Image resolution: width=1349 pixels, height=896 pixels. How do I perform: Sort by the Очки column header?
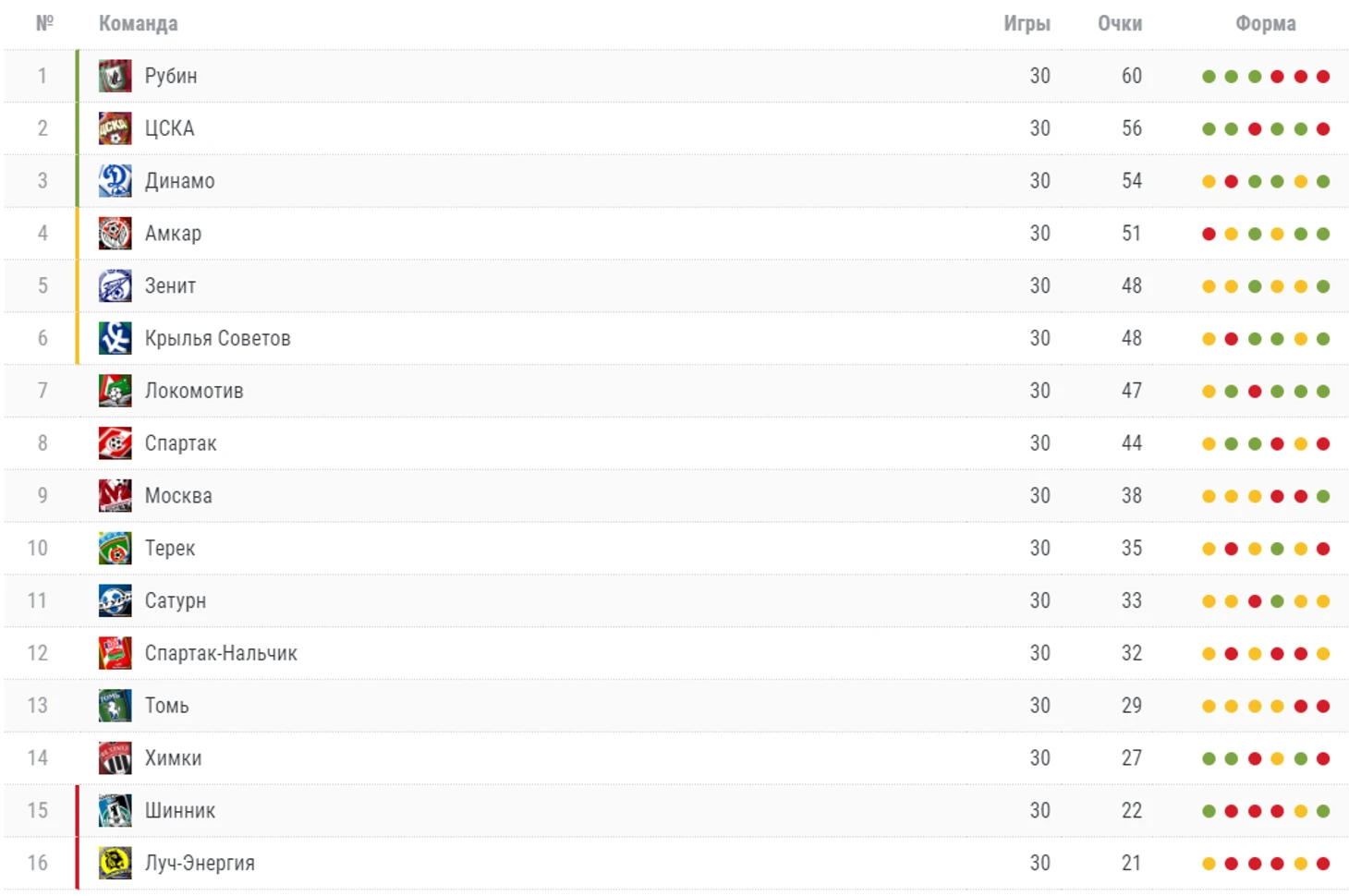[1120, 24]
